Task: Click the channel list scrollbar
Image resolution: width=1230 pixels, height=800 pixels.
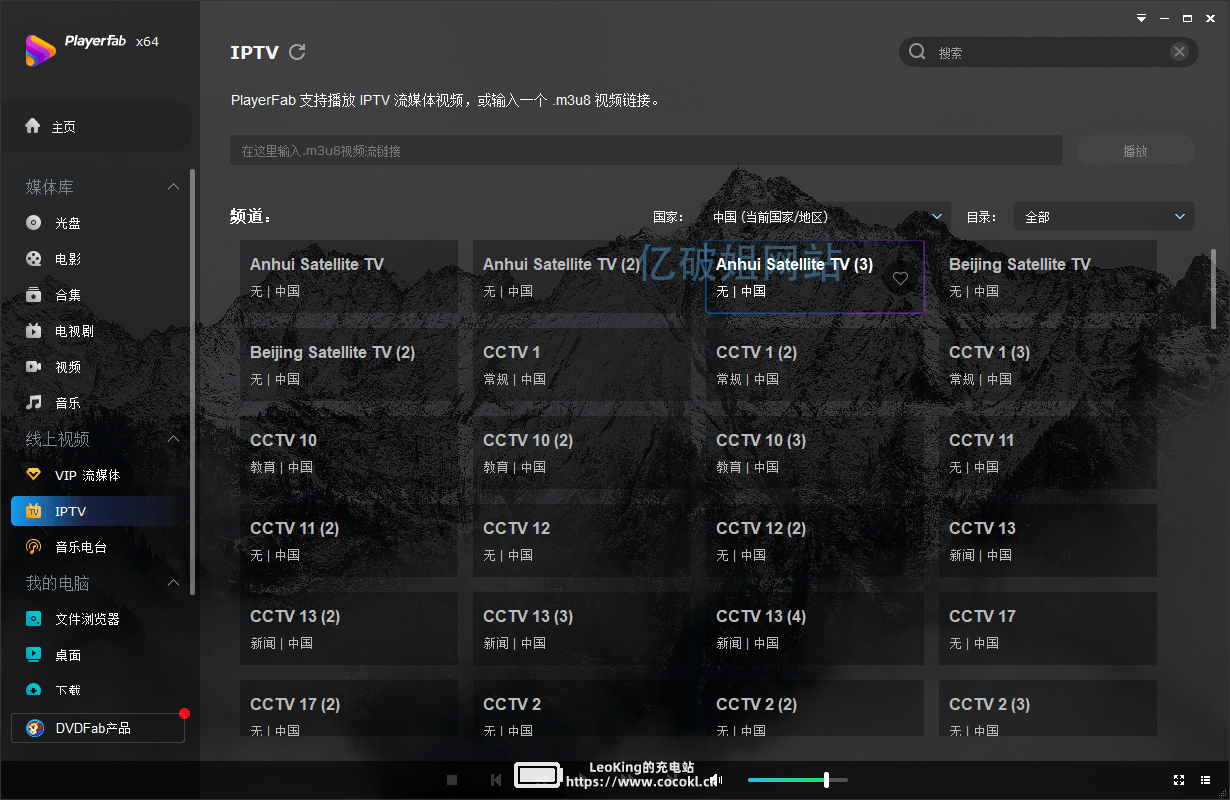Action: coord(1214,289)
